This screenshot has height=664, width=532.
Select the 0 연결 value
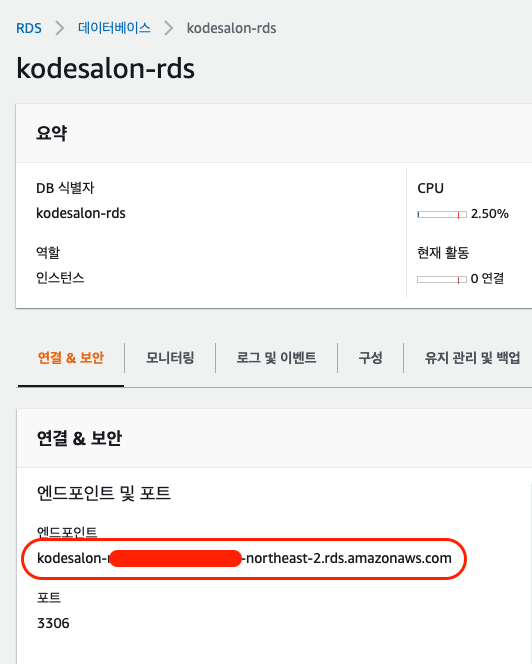[x=488, y=279]
